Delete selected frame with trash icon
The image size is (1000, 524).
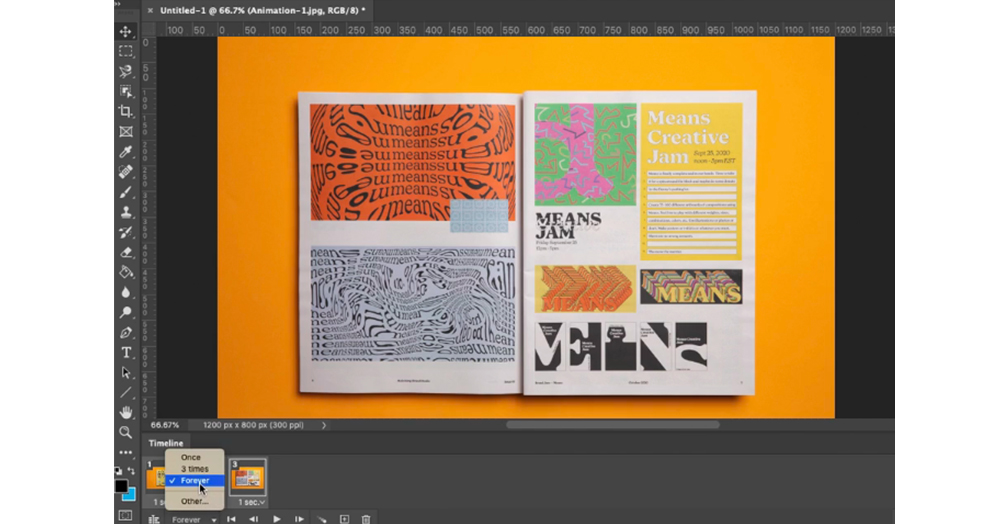[366, 520]
